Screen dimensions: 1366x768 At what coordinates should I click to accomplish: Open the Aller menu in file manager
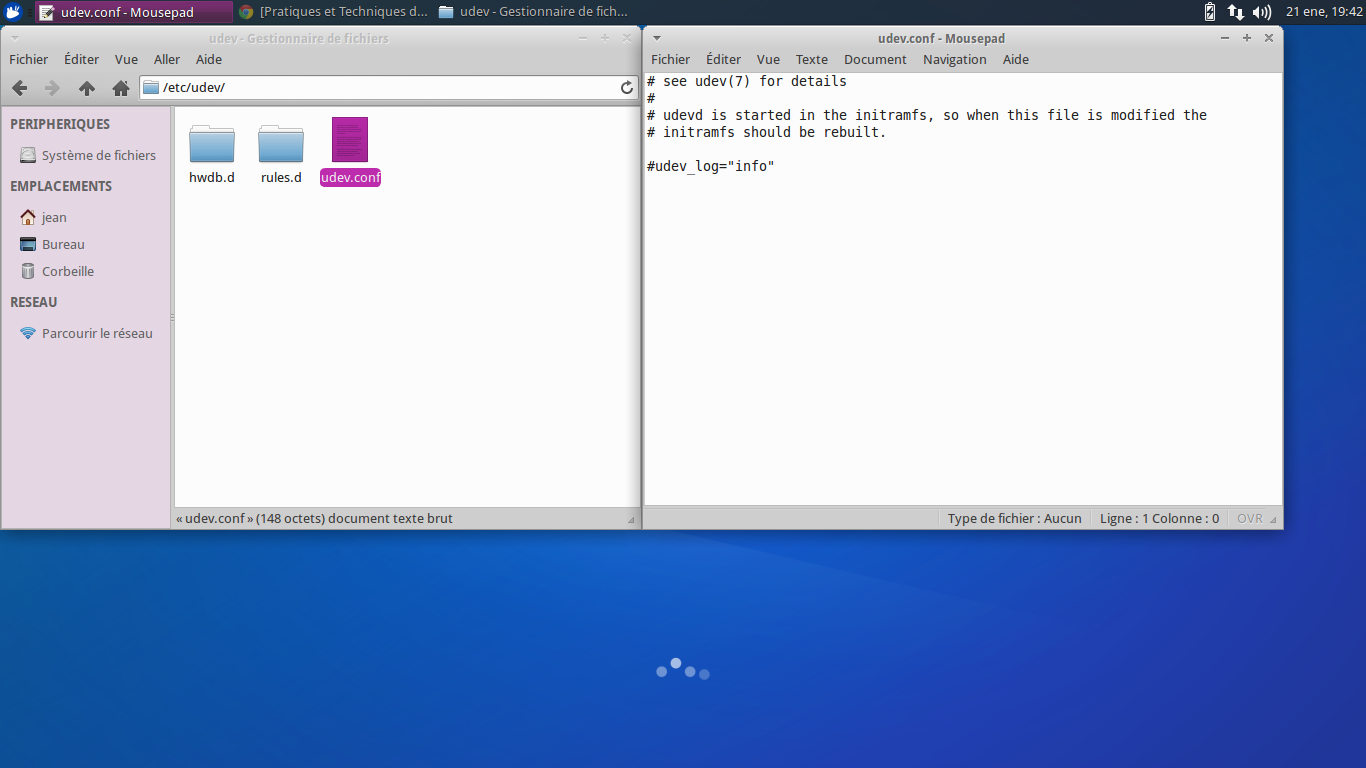167,60
